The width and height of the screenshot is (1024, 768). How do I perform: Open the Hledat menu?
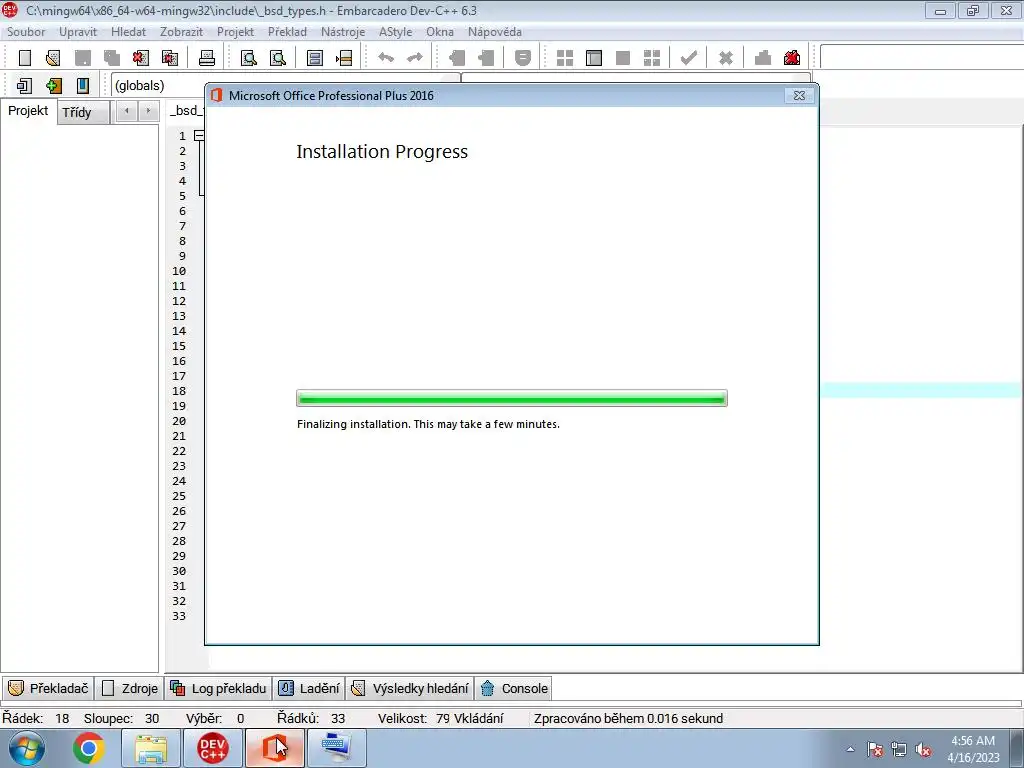pyautogui.click(x=129, y=31)
